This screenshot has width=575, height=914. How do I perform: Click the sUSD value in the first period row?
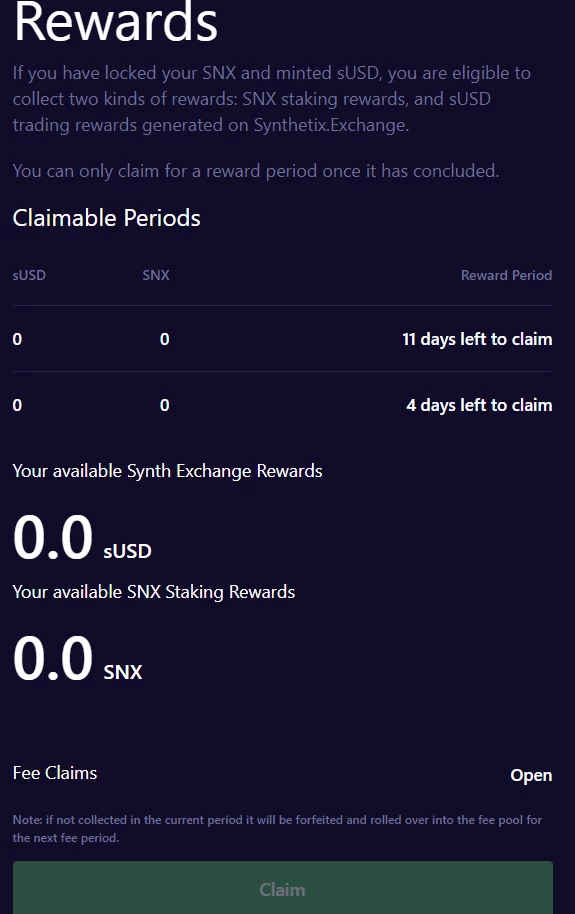click(17, 339)
